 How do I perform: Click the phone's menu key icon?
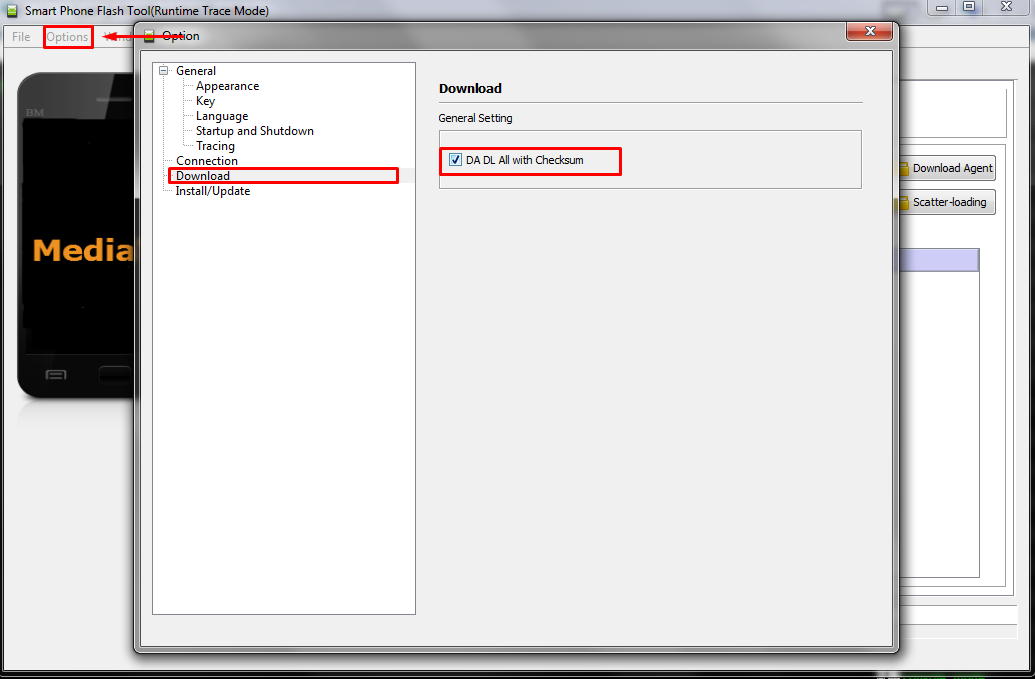click(55, 375)
